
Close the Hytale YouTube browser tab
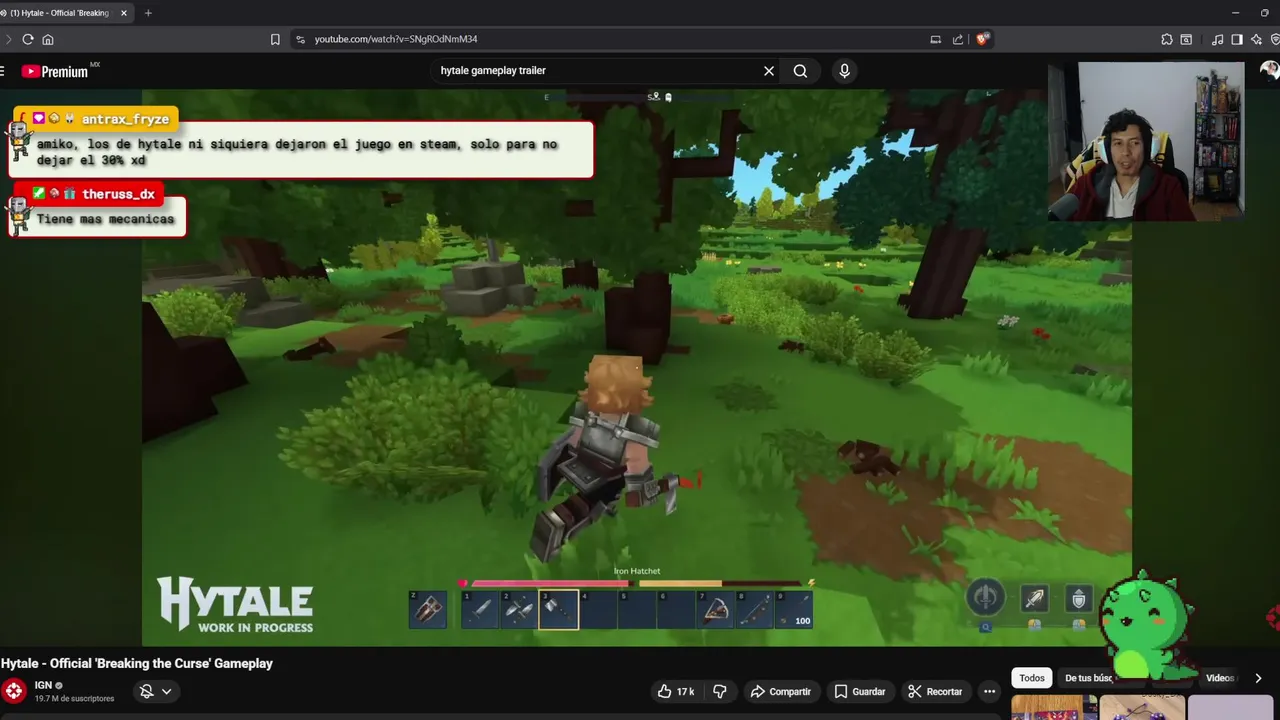[124, 13]
